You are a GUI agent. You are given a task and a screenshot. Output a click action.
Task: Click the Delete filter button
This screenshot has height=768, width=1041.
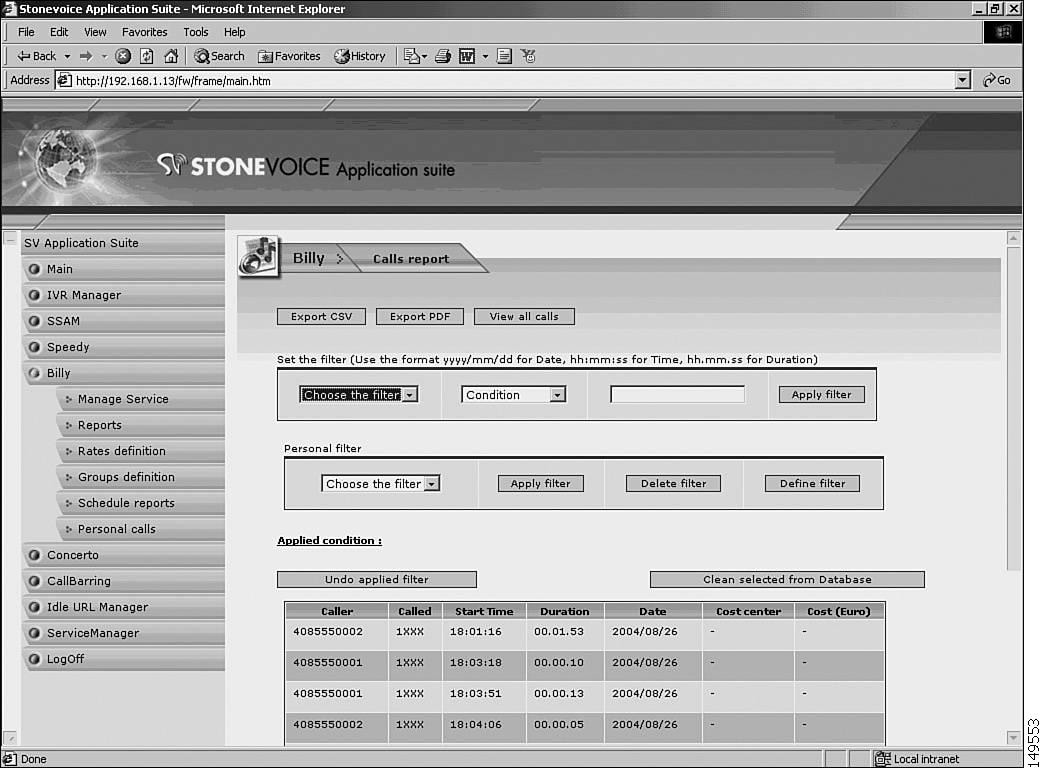[x=673, y=483]
